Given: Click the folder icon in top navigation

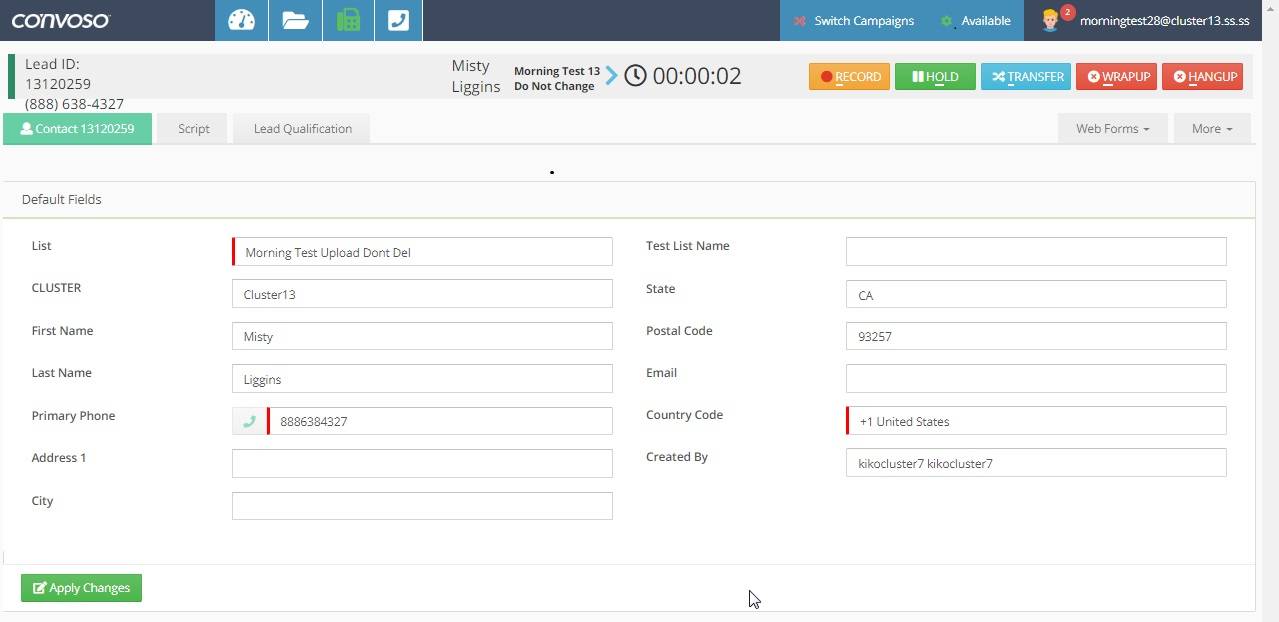Looking at the screenshot, I should point(294,20).
